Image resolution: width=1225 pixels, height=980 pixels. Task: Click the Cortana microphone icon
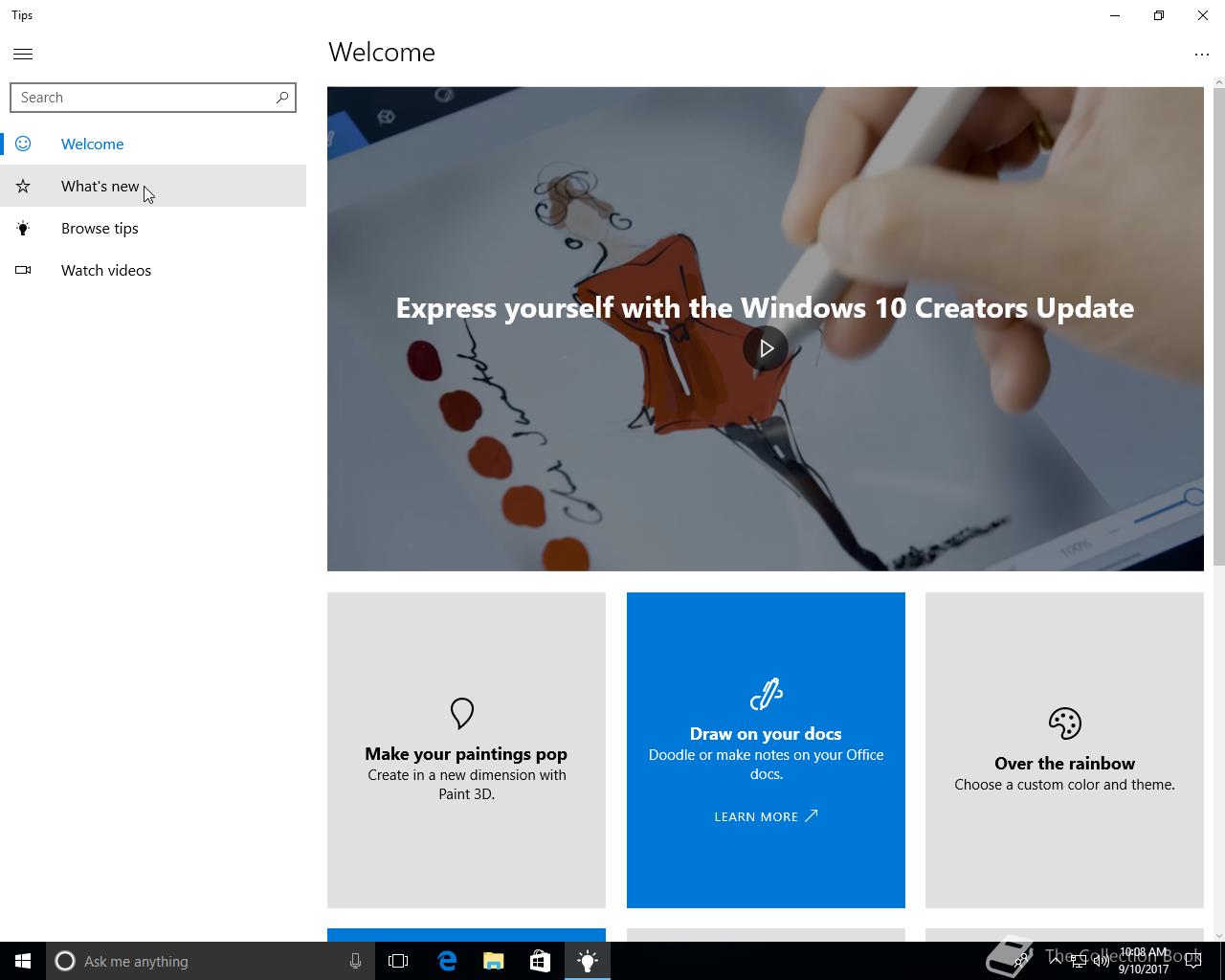[355, 961]
